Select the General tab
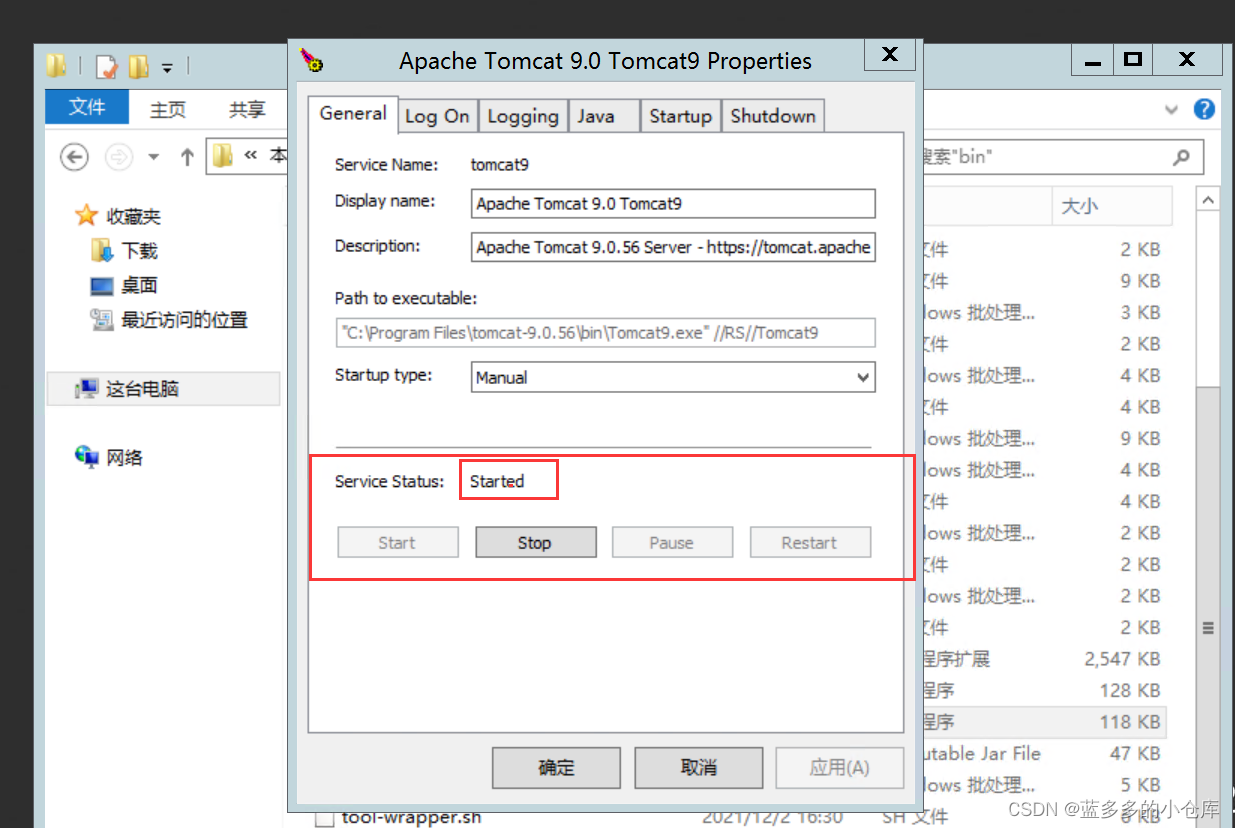The width and height of the screenshot is (1235, 828). pyautogui.click(x=353, y=113)
